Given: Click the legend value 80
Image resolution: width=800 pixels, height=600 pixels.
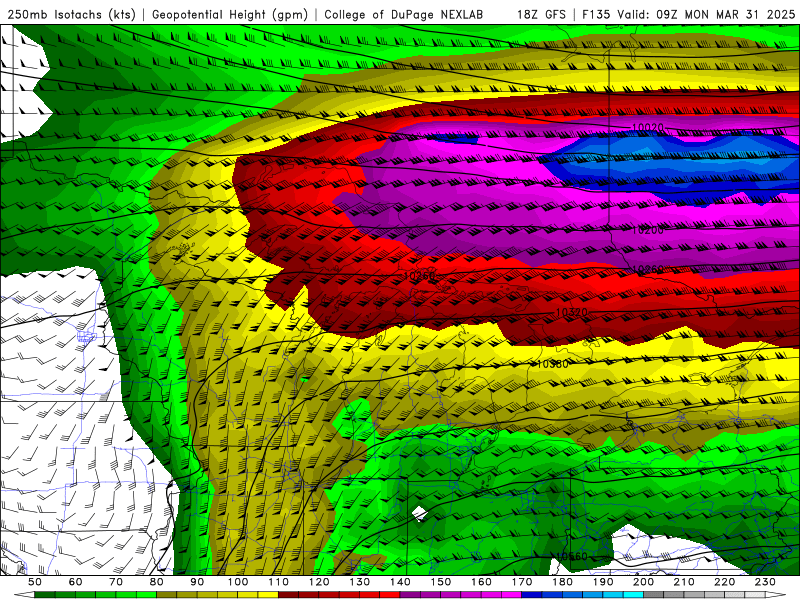Looking at the screenshot, I should pos(156,582).
